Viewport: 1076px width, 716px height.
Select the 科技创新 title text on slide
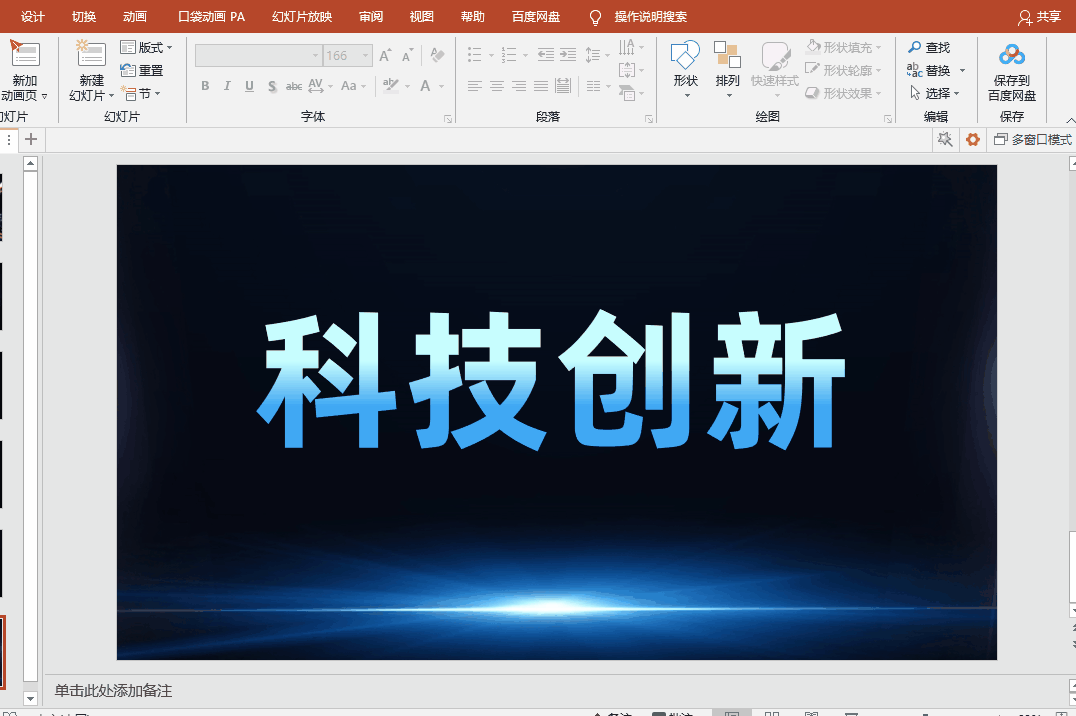551,380
